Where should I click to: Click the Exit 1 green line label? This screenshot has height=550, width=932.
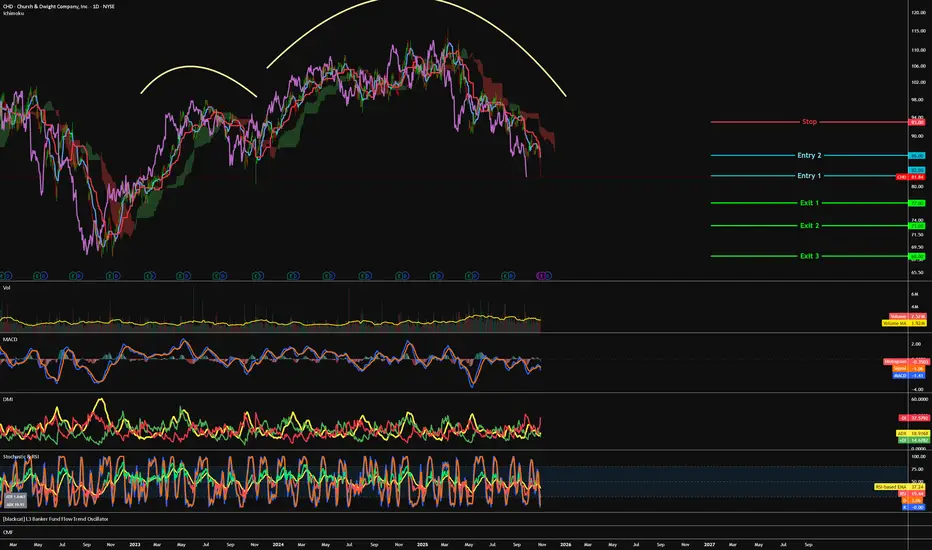coord(809,203)
